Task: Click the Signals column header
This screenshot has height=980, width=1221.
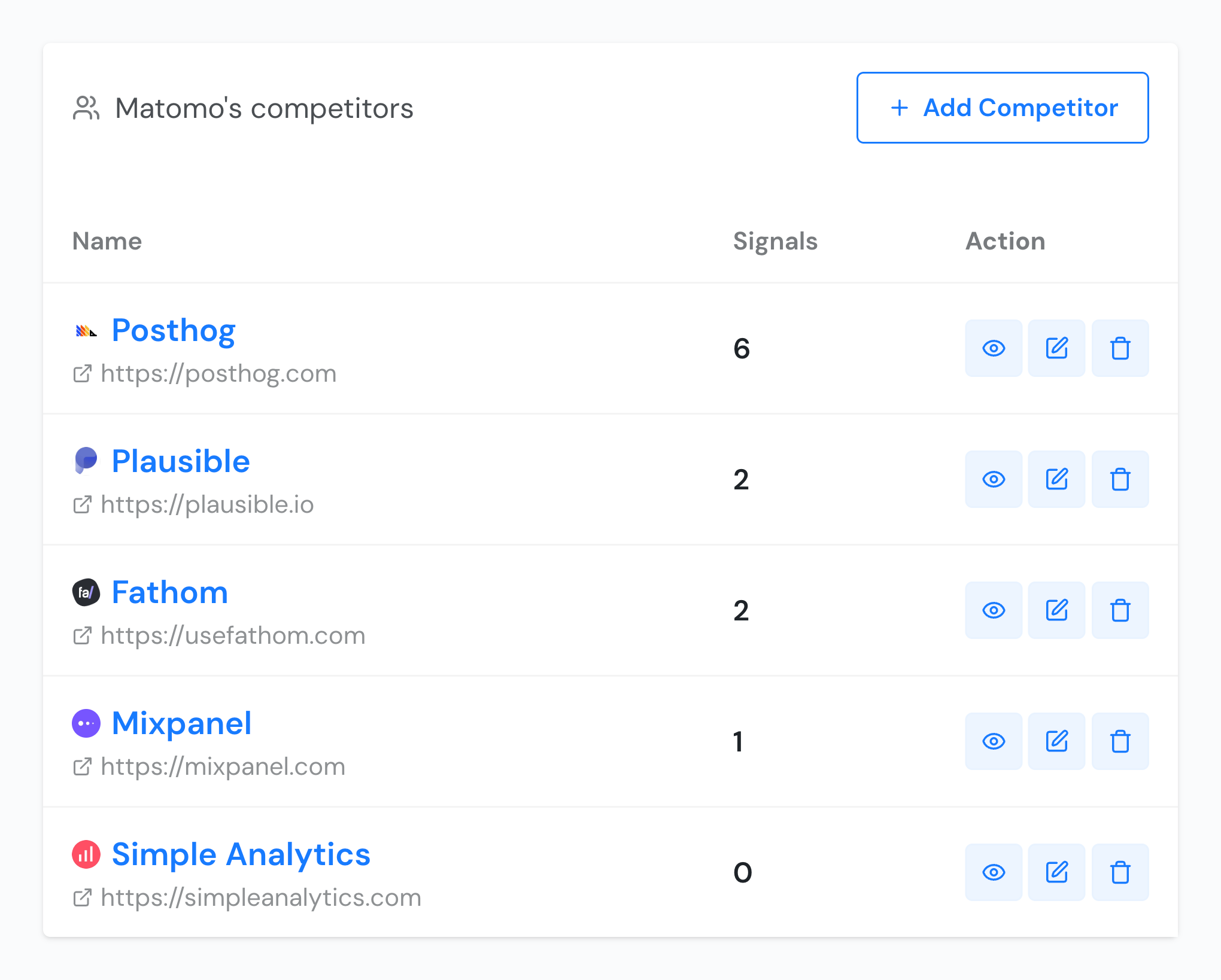Action: [775, 241]
